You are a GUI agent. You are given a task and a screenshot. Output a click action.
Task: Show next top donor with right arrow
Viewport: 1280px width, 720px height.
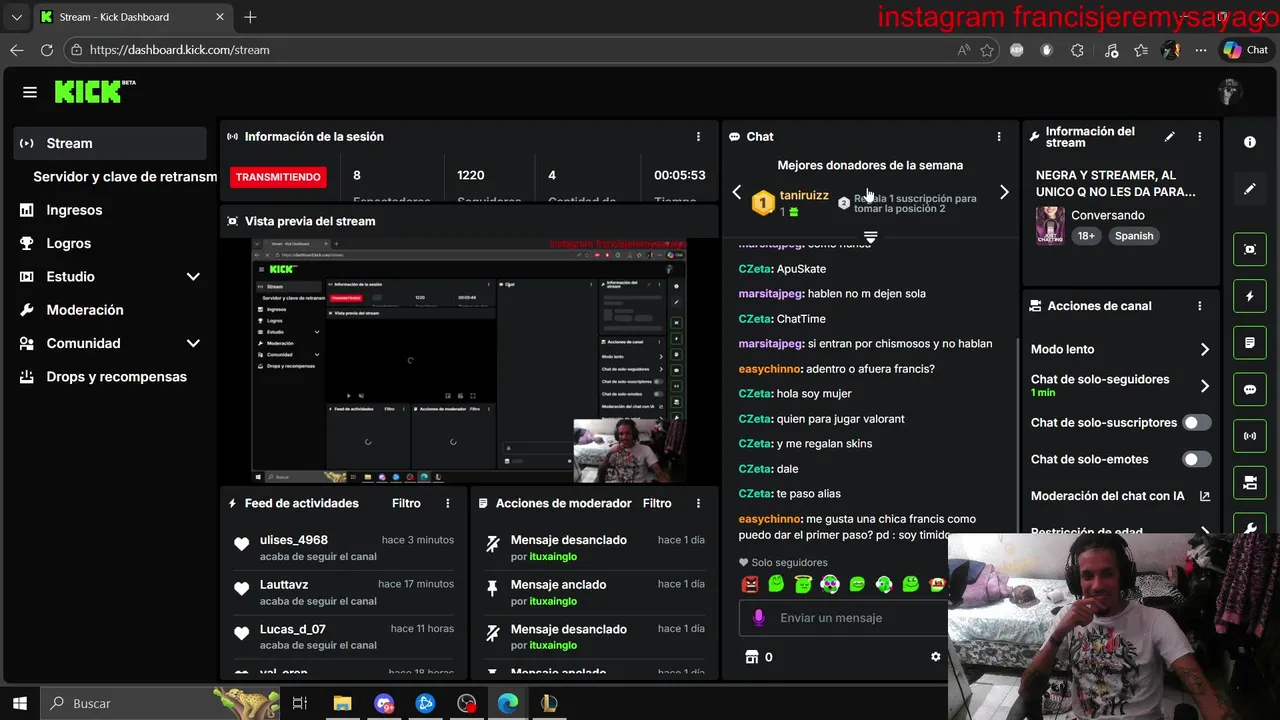click(x=1004, y=192)
